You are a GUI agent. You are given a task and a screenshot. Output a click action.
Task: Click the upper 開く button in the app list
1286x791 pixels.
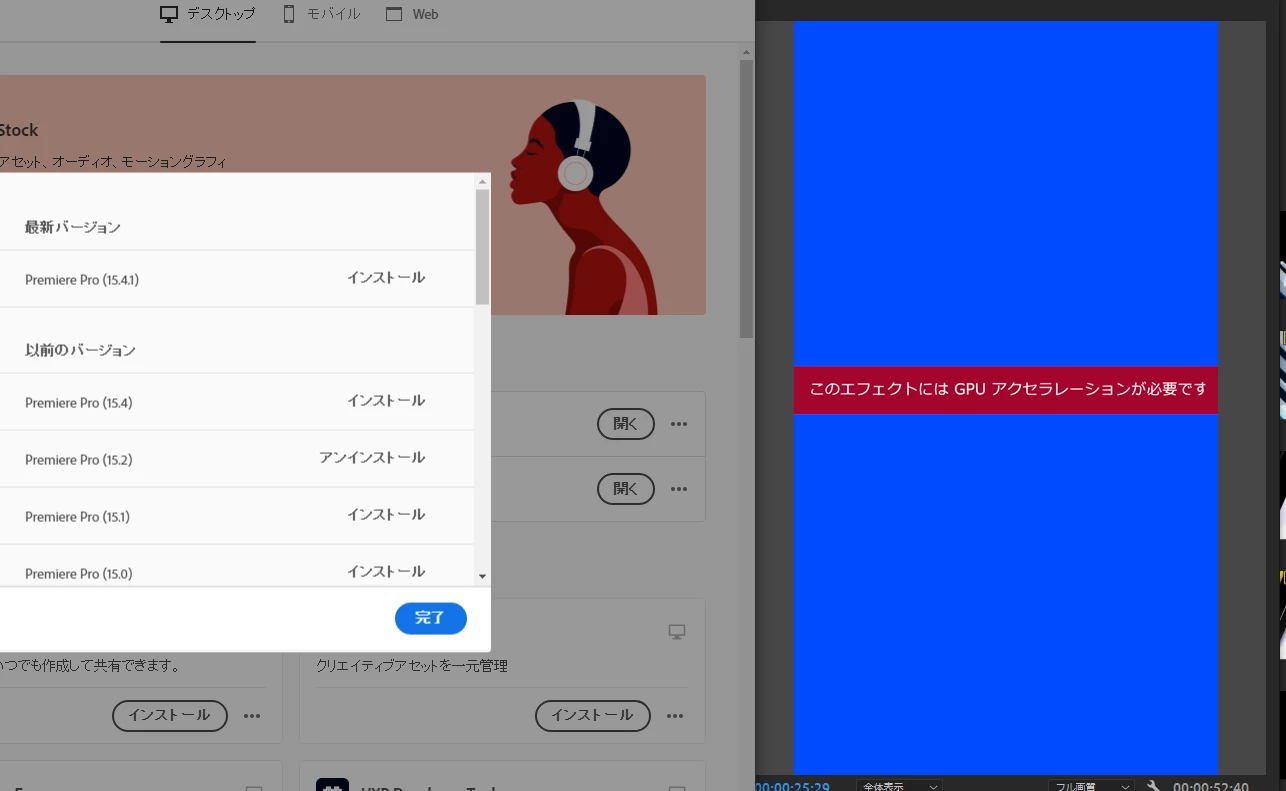click(626, 424)
